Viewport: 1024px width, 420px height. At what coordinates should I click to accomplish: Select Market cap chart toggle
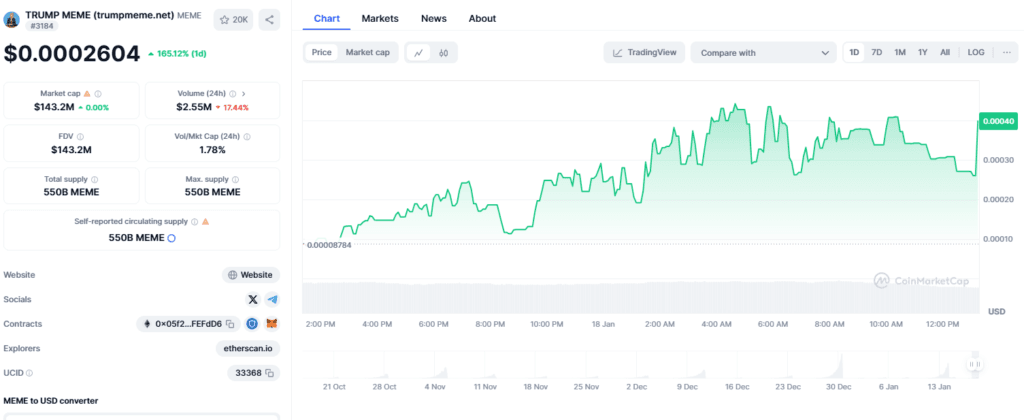pyautogui.click(x=368, y=53)
